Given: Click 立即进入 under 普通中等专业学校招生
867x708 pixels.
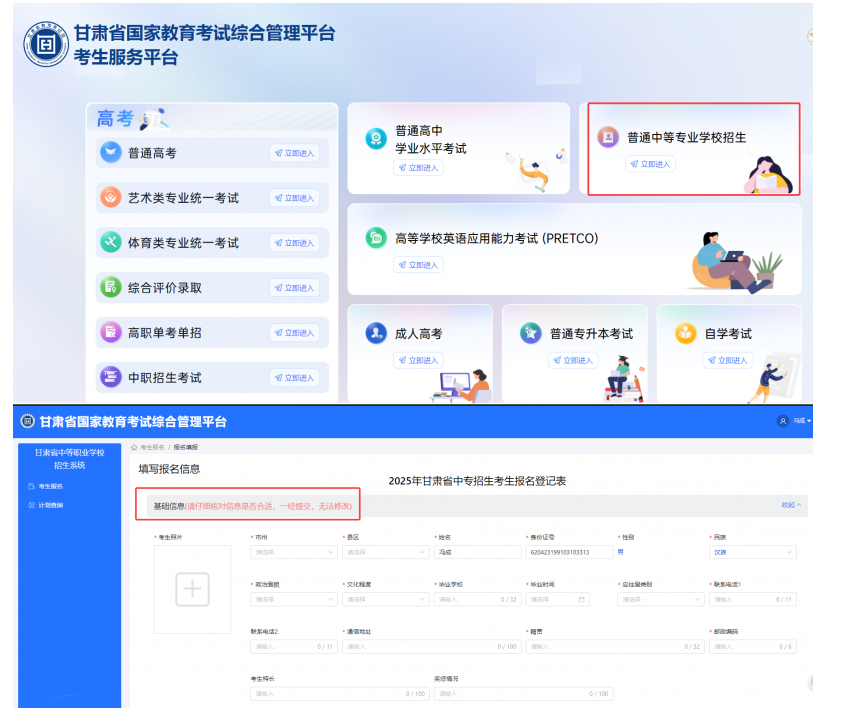Looking at the screenshot, I should point(651,164).
